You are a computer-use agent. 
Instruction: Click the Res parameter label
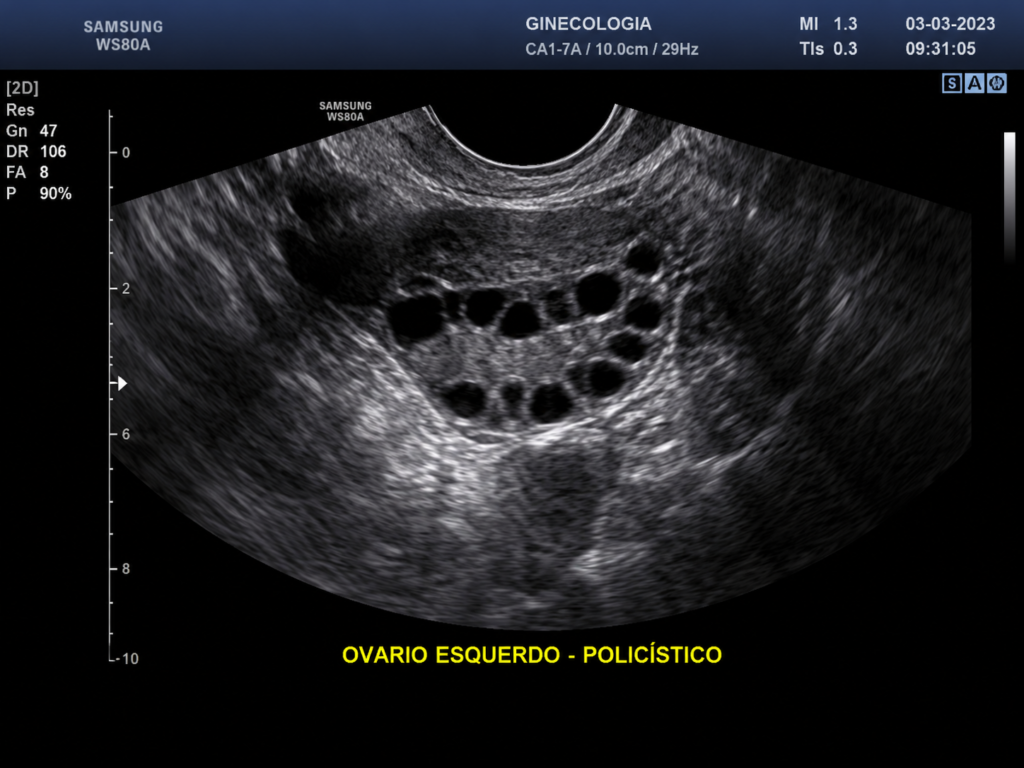(20, 110)
